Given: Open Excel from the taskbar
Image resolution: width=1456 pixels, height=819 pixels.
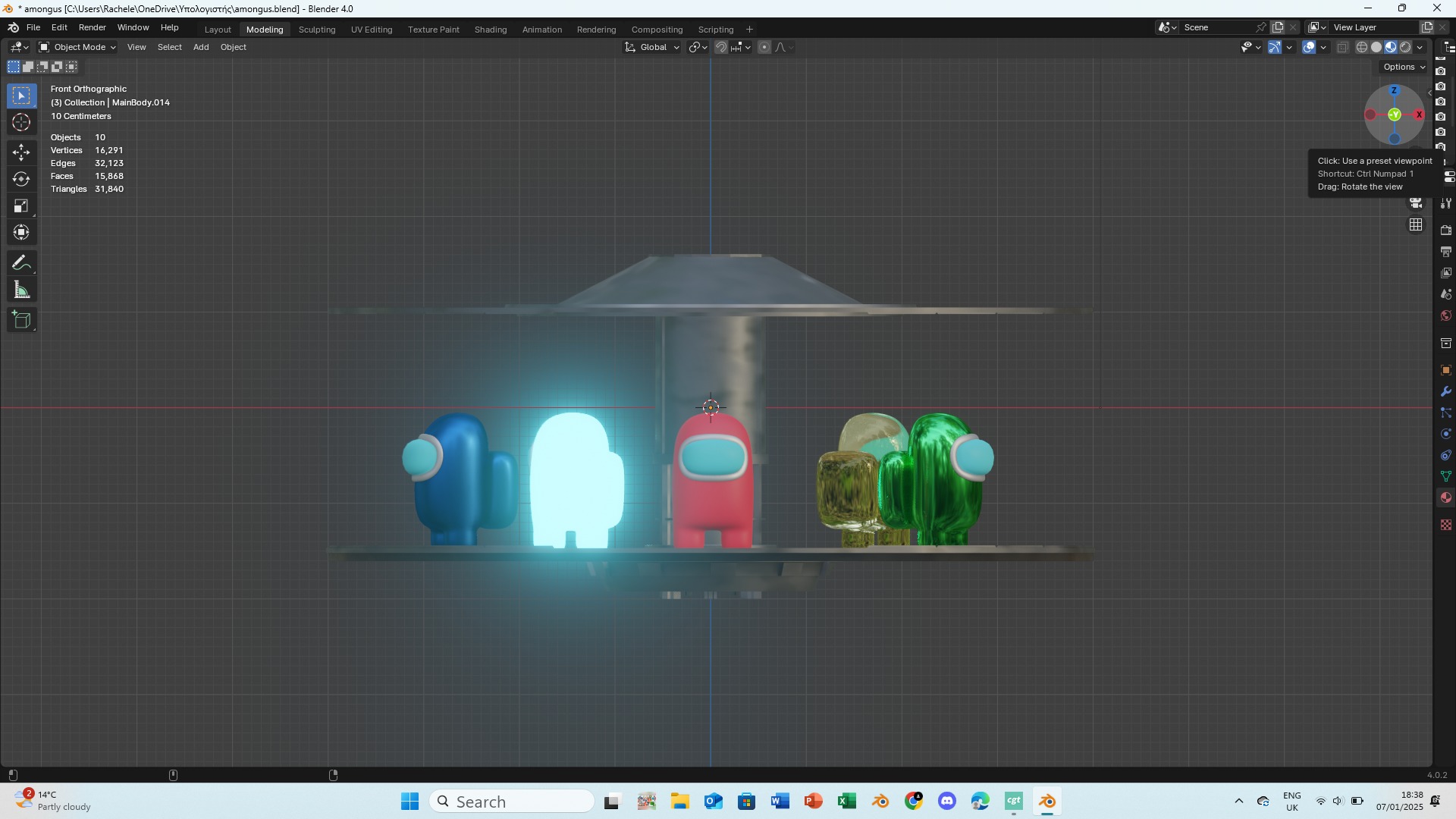Looking at the screenshot, I should point(846,801).
